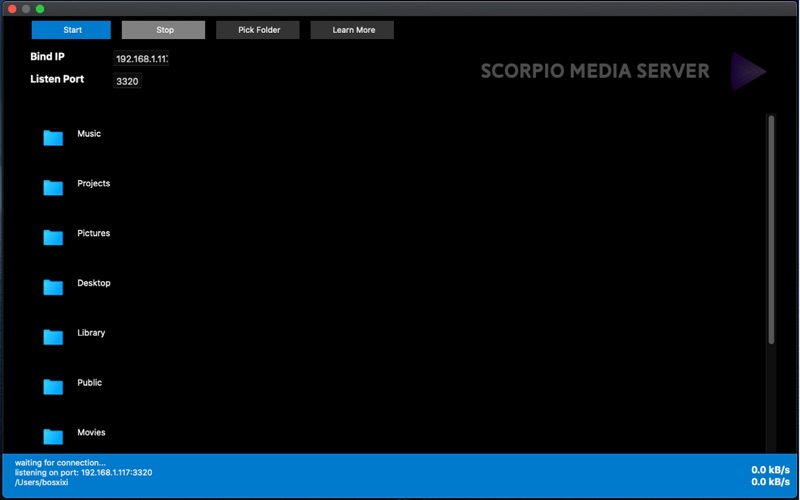
Task: Click the Library folder icon
Action: (53, 337)
